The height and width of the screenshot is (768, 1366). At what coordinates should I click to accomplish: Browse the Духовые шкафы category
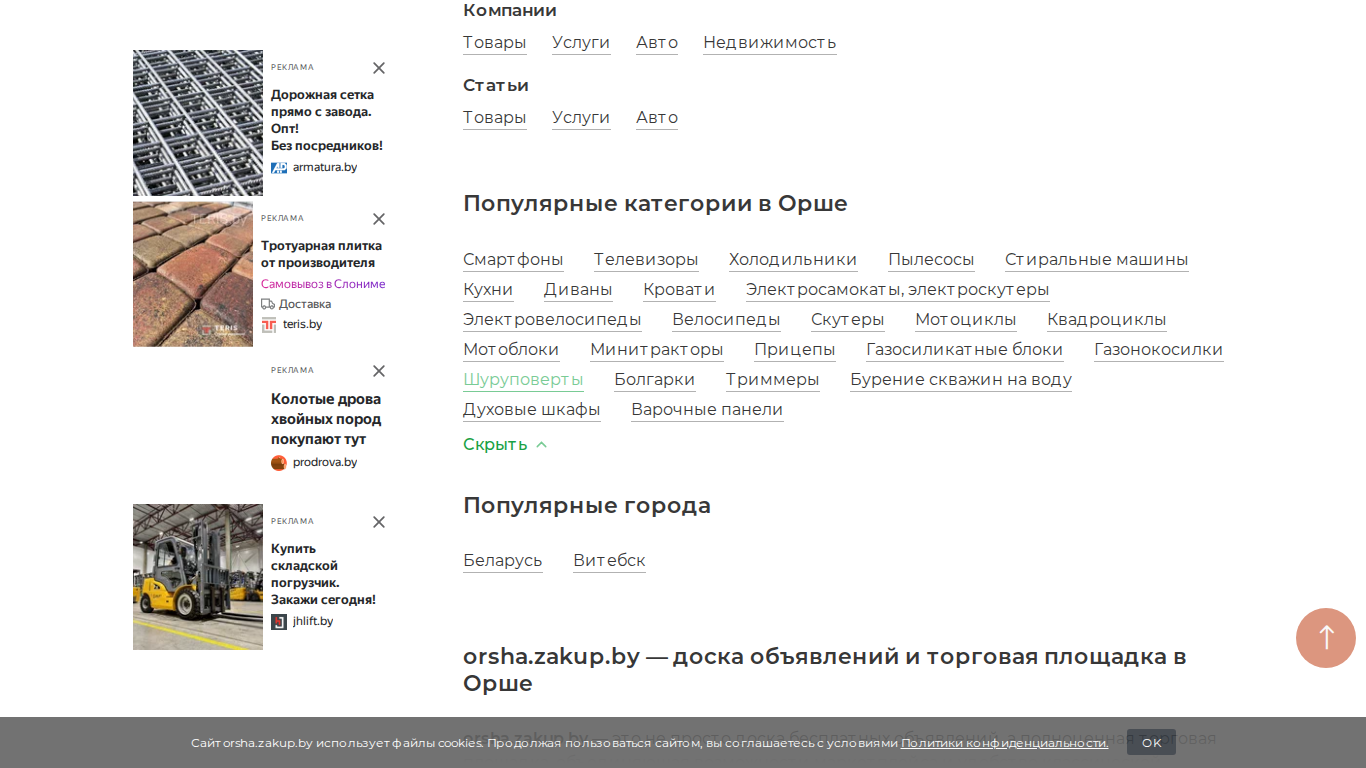pyautogui.click(x=532, y=410)
